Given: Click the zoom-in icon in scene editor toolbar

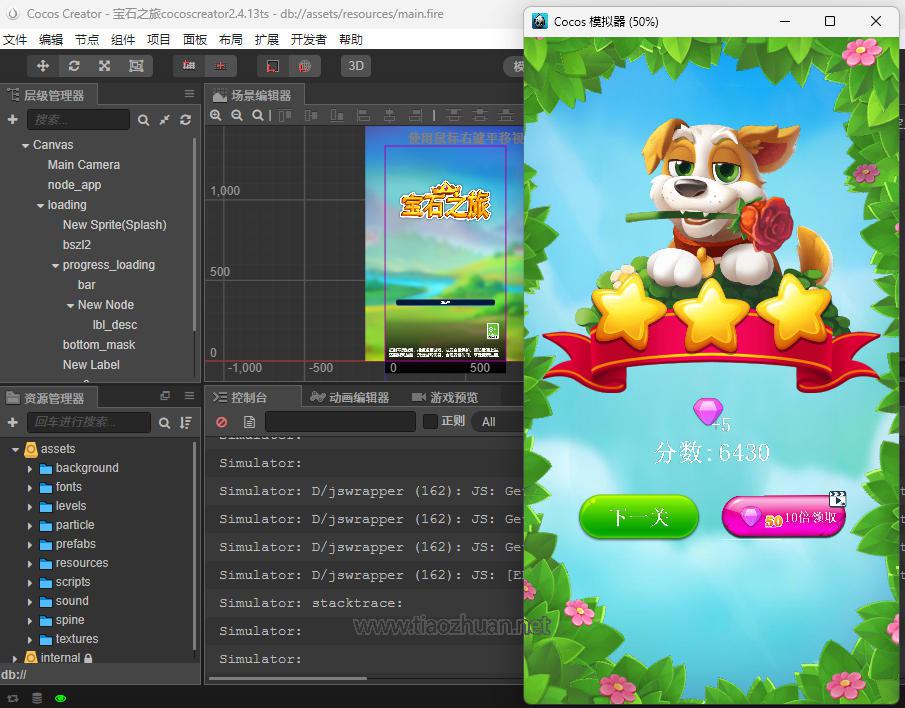Looking at the screenshot, I should (217, 115).
